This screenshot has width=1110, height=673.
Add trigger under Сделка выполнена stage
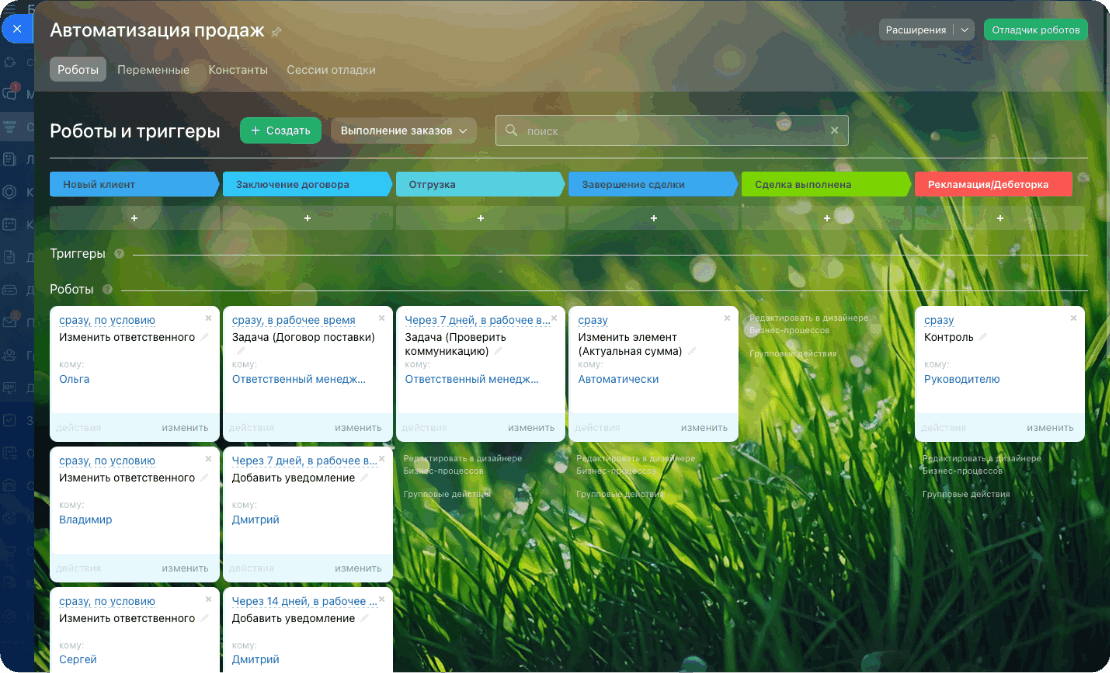pyautogui.click(x=826, y=219)
